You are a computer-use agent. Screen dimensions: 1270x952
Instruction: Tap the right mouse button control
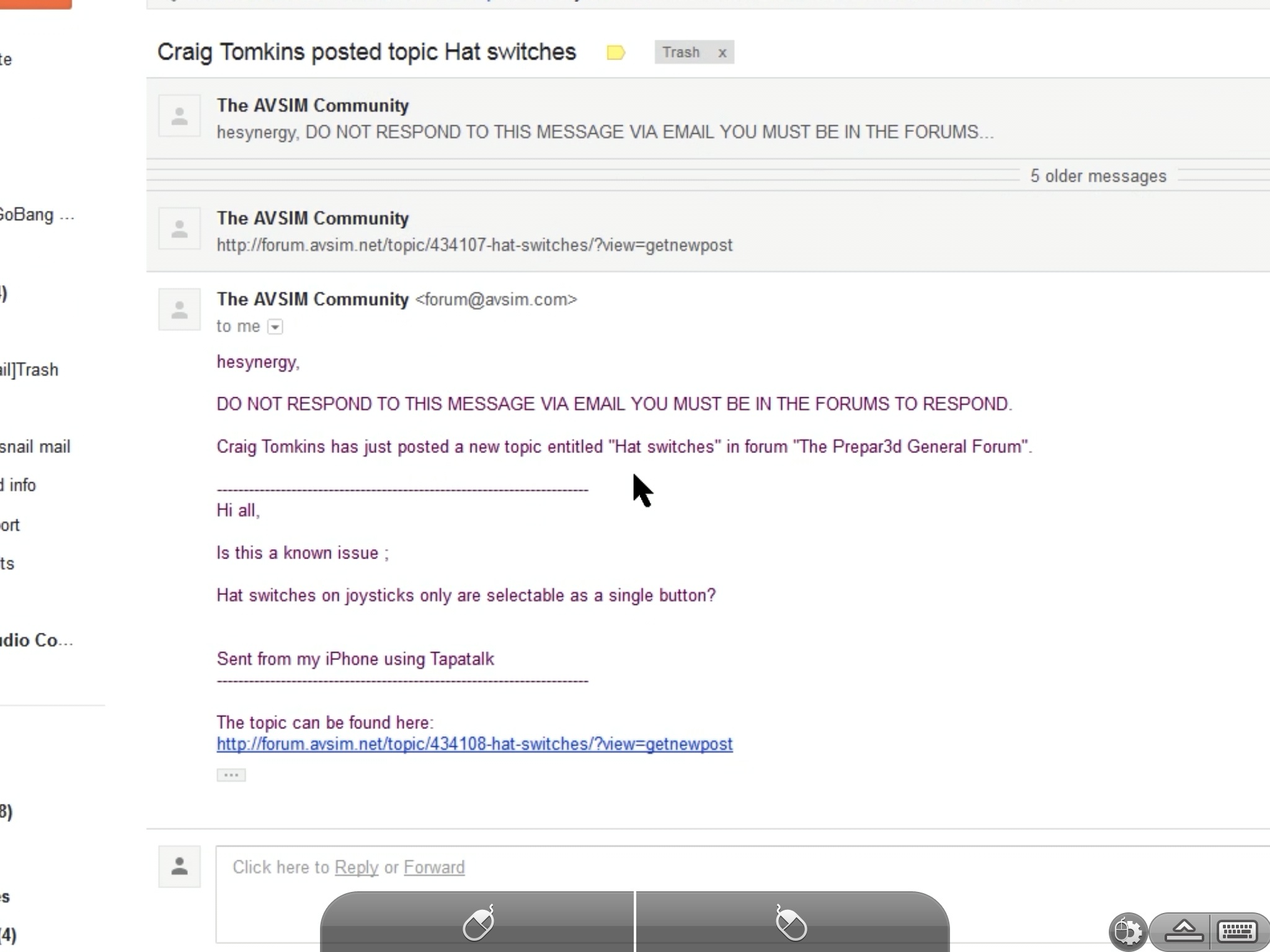[793, 922]
